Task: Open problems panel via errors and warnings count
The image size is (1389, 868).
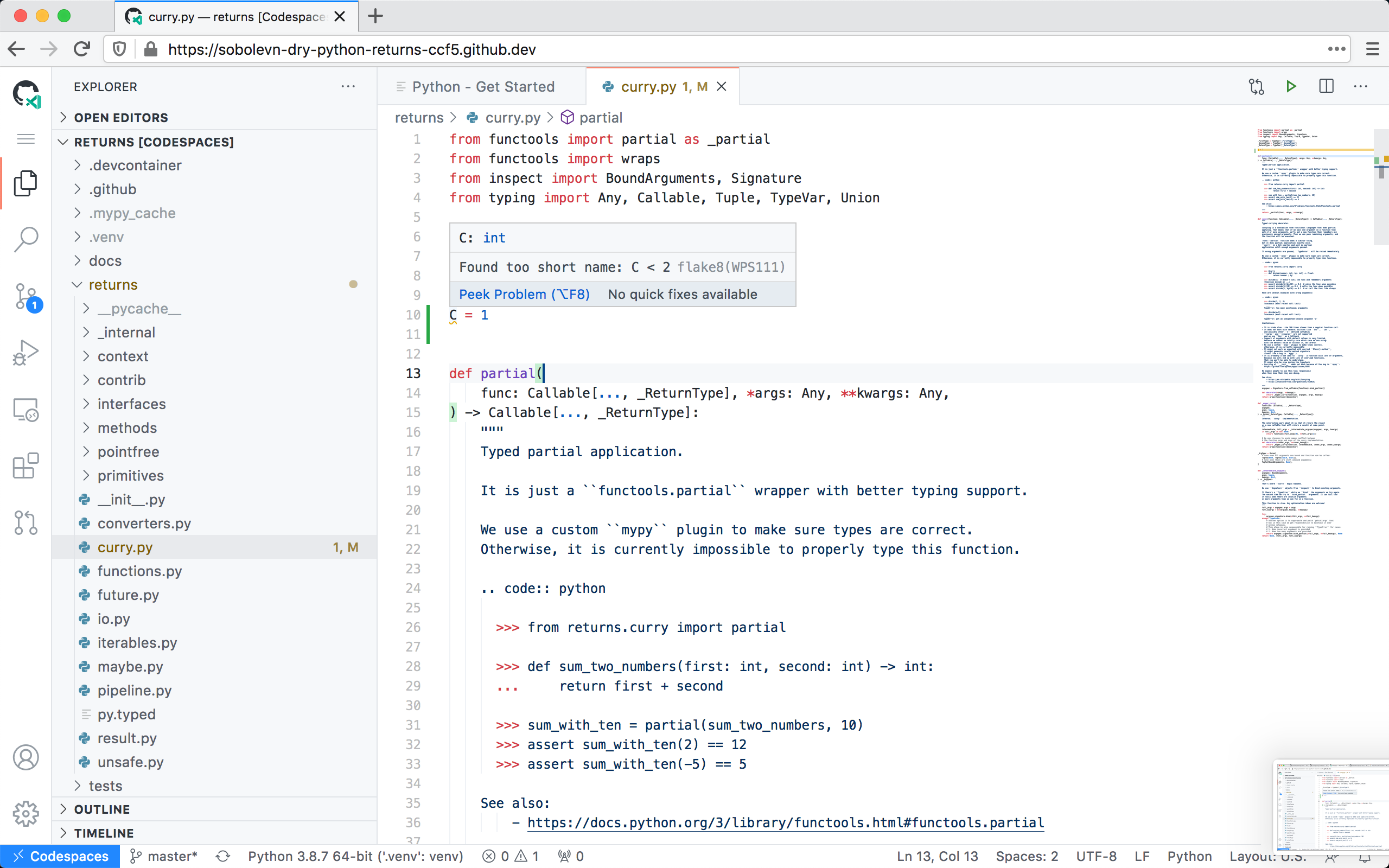Action: 511,856
